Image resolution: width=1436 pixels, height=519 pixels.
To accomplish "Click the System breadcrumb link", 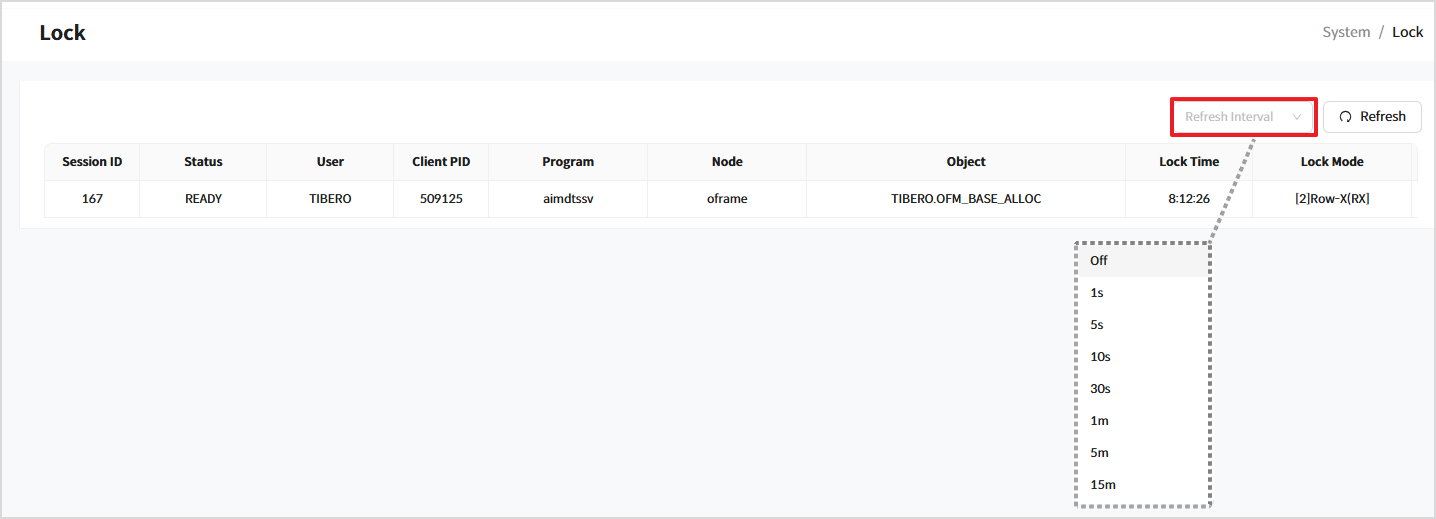I will click(1346, 32).
